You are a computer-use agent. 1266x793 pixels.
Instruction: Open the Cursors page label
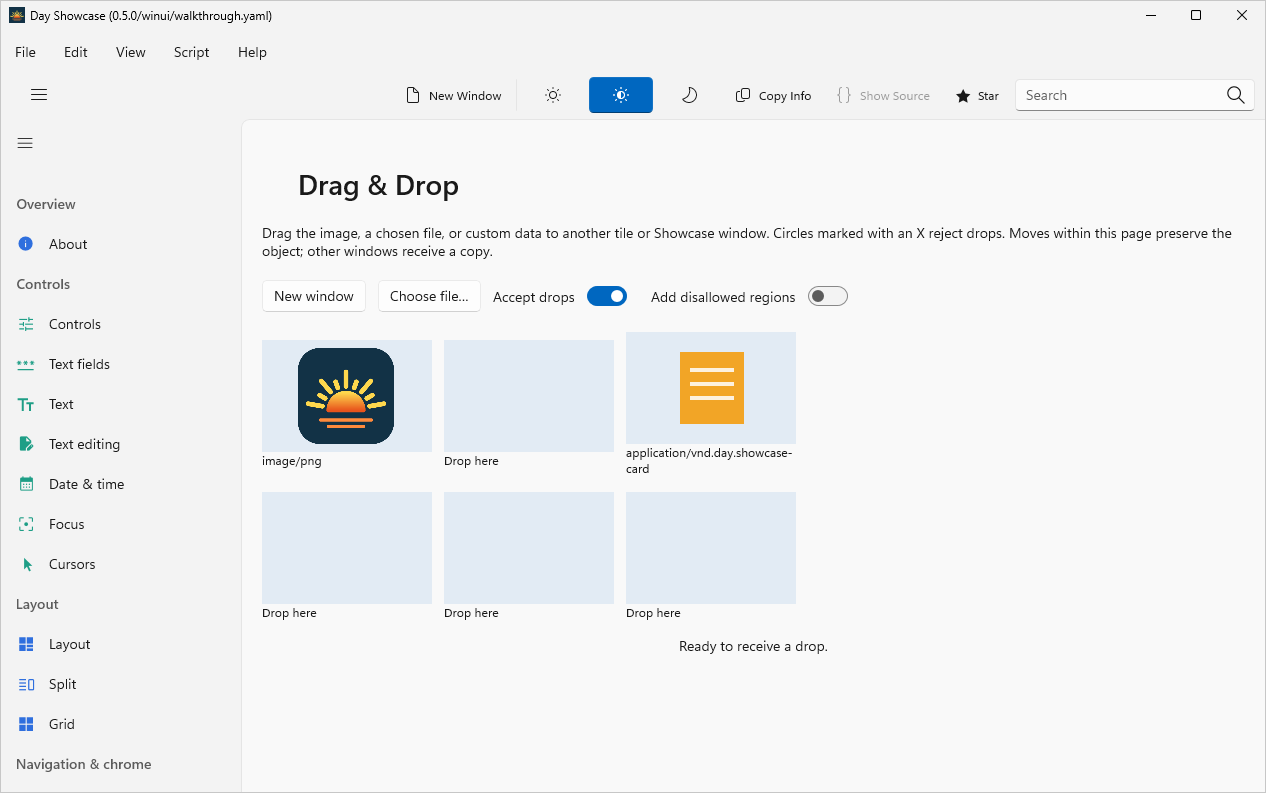[72, 564]
